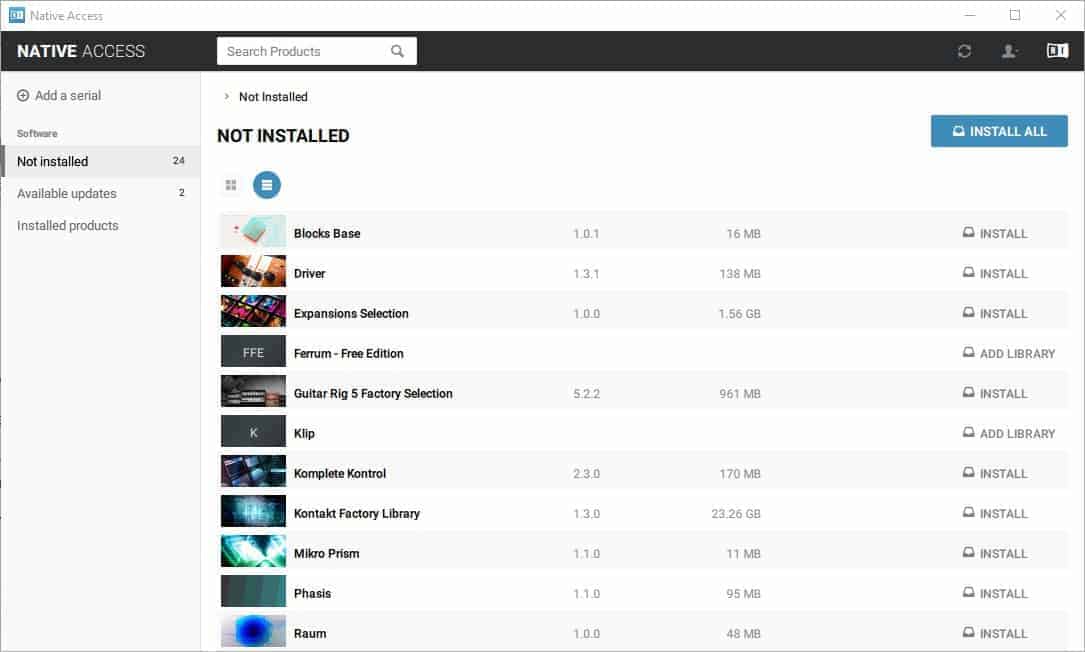Open the Not installed sidebar section
1085x652 pixels.
(x=53, y=161)
